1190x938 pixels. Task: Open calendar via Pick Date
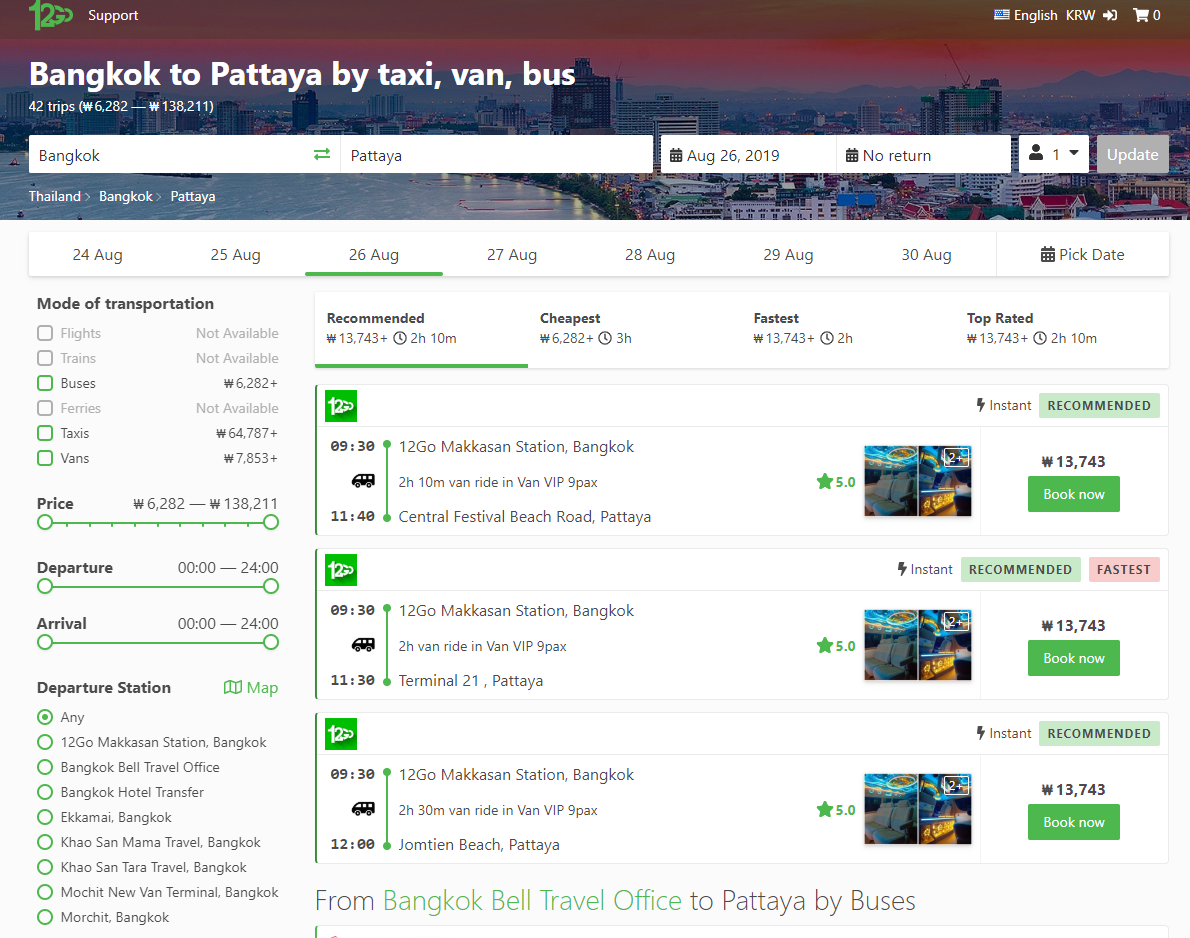(x=1082, y=254)
